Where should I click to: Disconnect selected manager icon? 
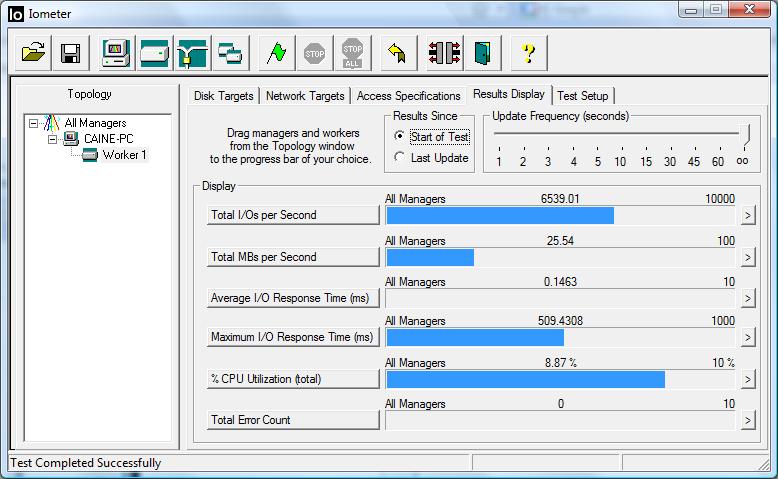(445, 53)
